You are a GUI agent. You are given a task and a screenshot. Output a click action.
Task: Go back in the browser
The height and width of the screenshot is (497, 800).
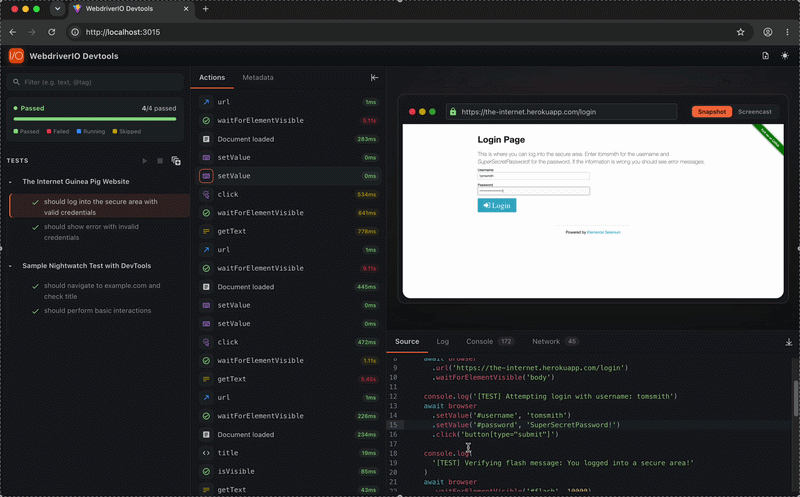pos(13,32)
